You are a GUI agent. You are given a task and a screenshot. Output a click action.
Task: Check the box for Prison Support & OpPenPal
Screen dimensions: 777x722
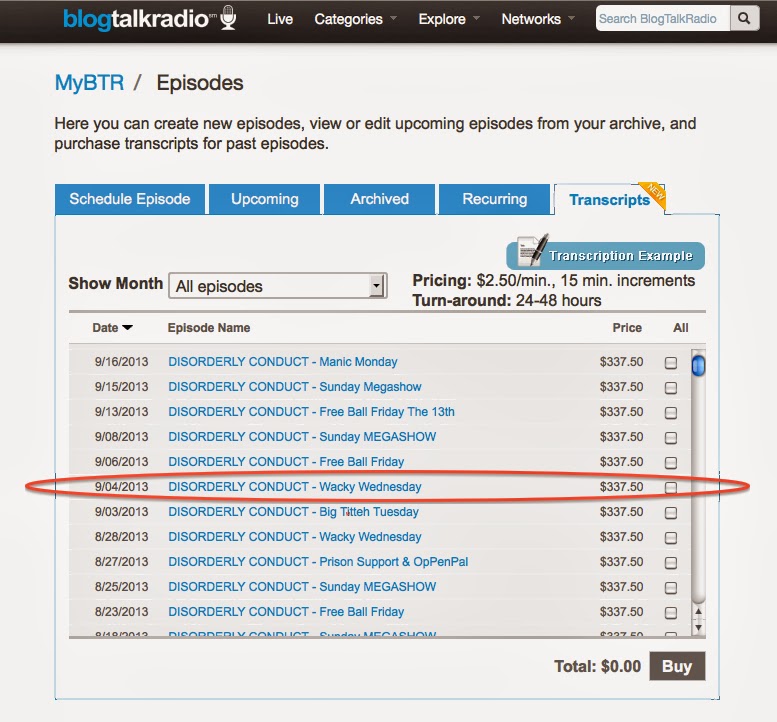coord(670,563)
